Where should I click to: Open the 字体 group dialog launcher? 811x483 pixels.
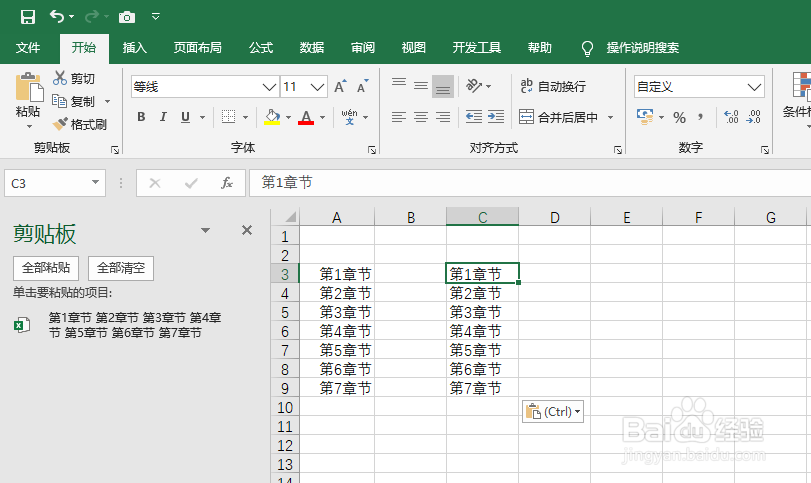[371, 150]
